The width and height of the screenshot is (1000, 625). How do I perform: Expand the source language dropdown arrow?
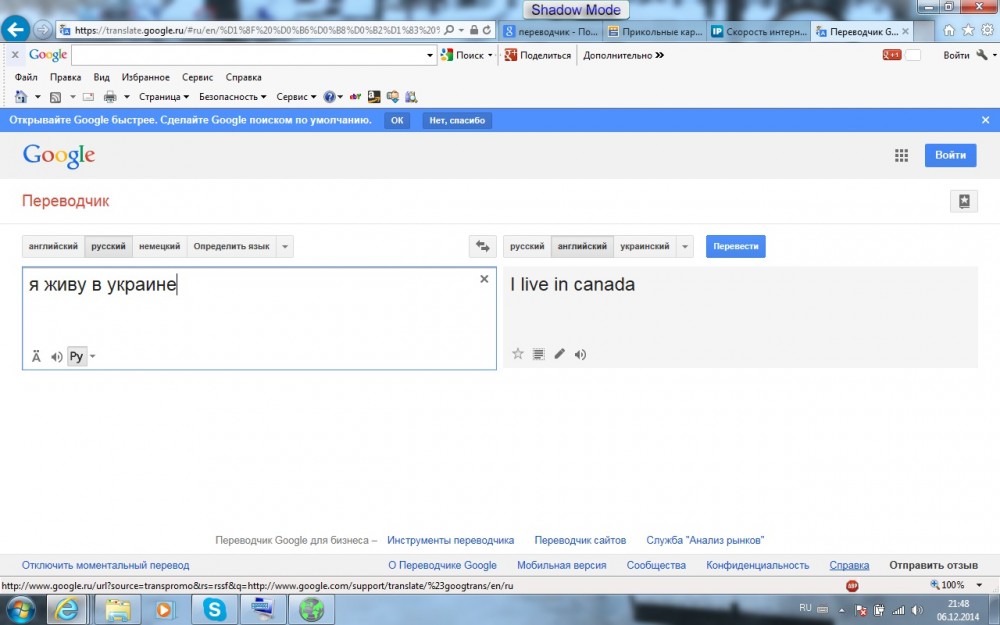[x=285, y=246]
